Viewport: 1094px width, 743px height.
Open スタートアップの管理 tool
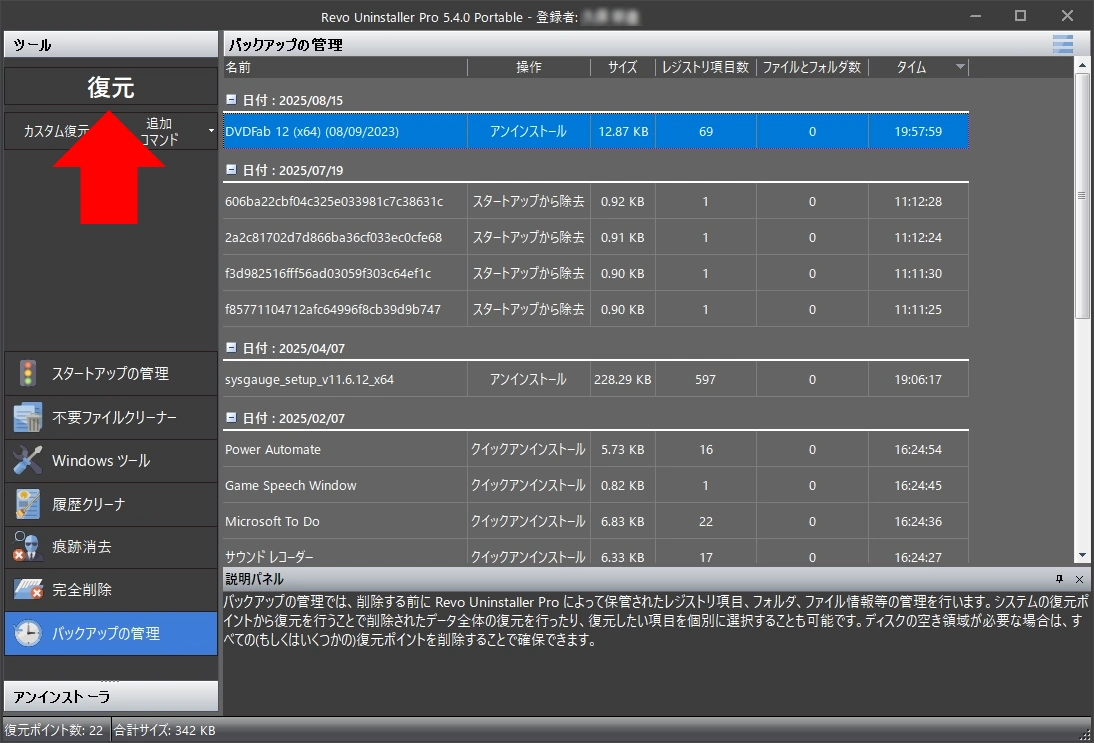click(x=111, y=374)
